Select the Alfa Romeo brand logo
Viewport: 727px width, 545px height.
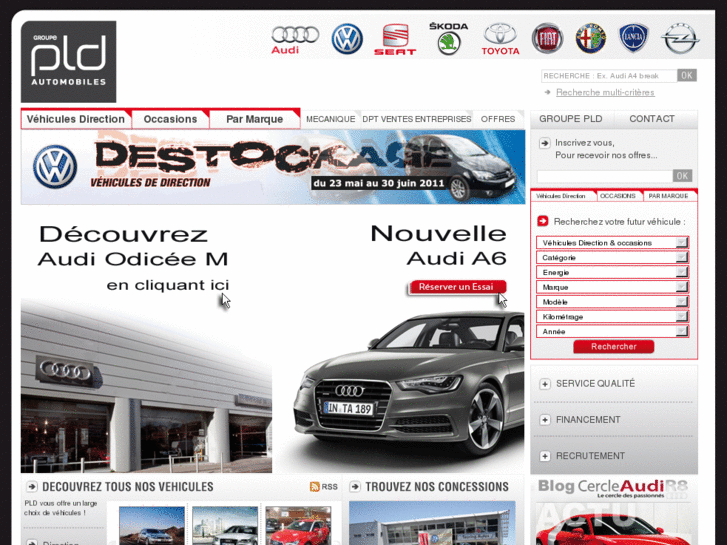[591, 38]
